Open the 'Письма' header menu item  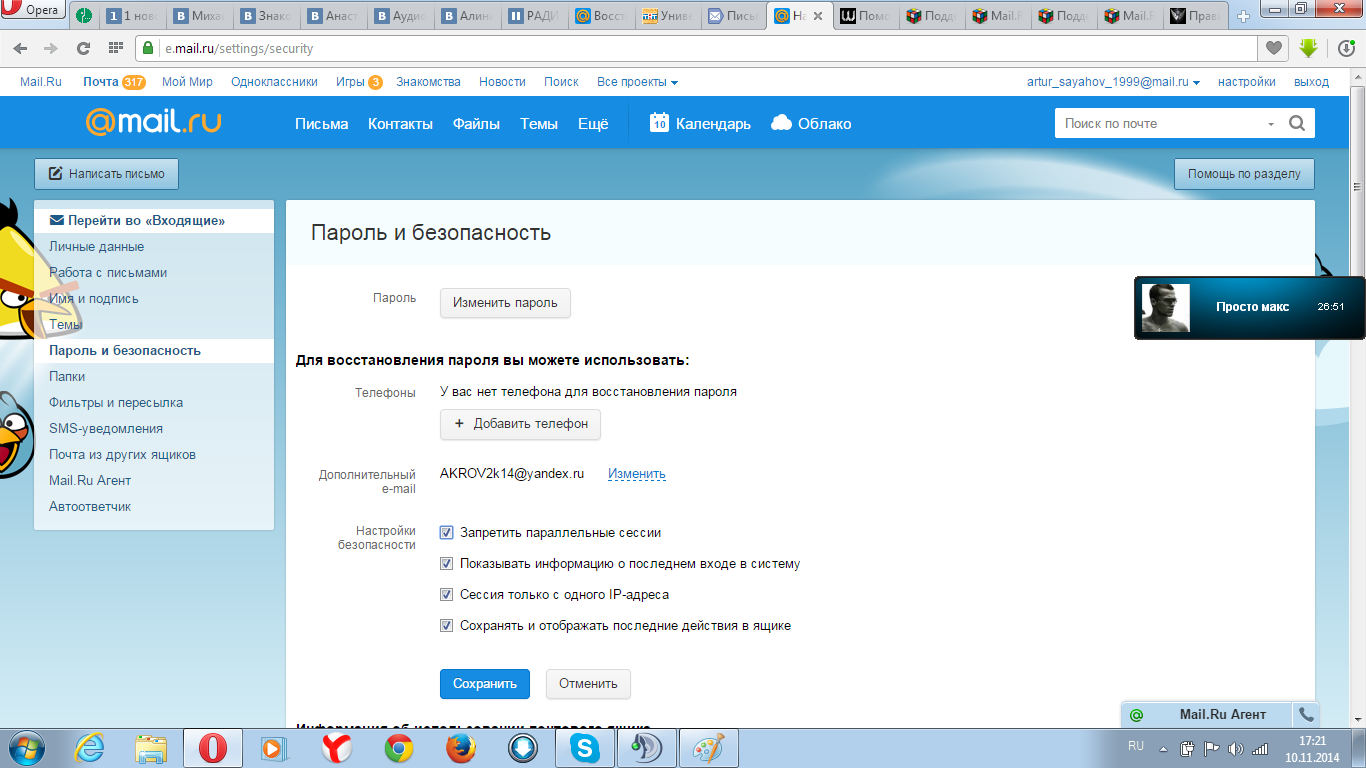(321, 124)
